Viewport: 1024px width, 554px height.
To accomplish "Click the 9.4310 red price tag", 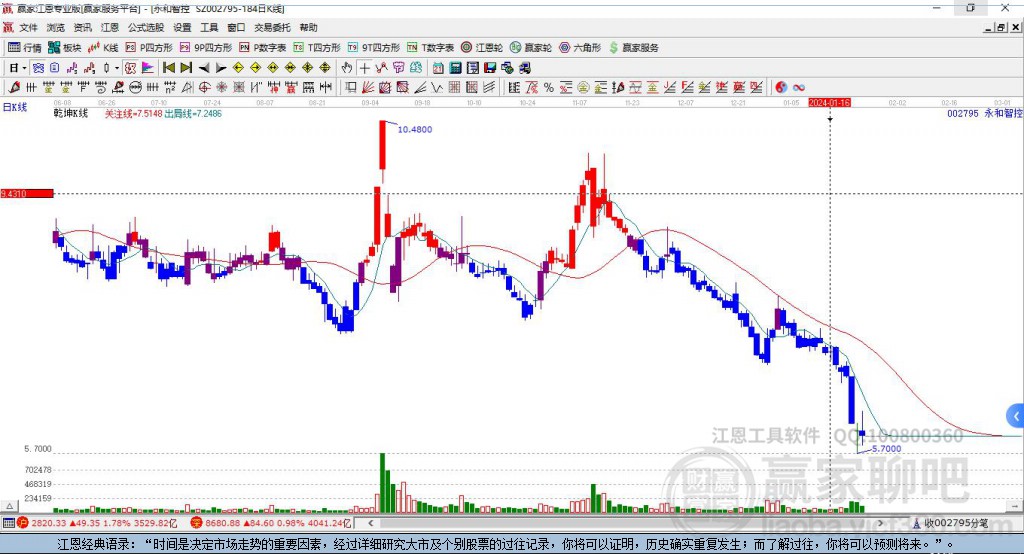I will [x=27, y=193].
